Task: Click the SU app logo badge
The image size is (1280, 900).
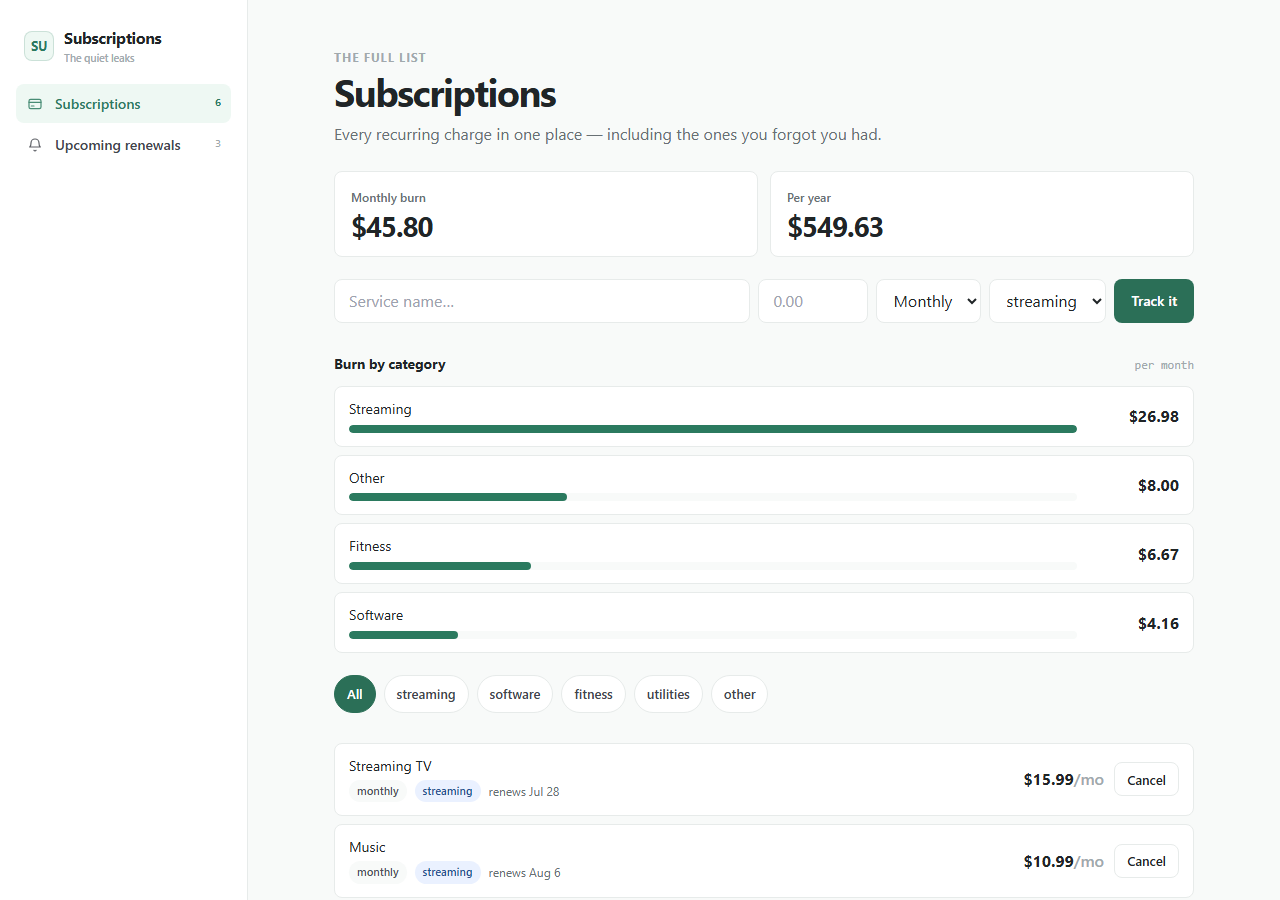Action: click(39, 46)
